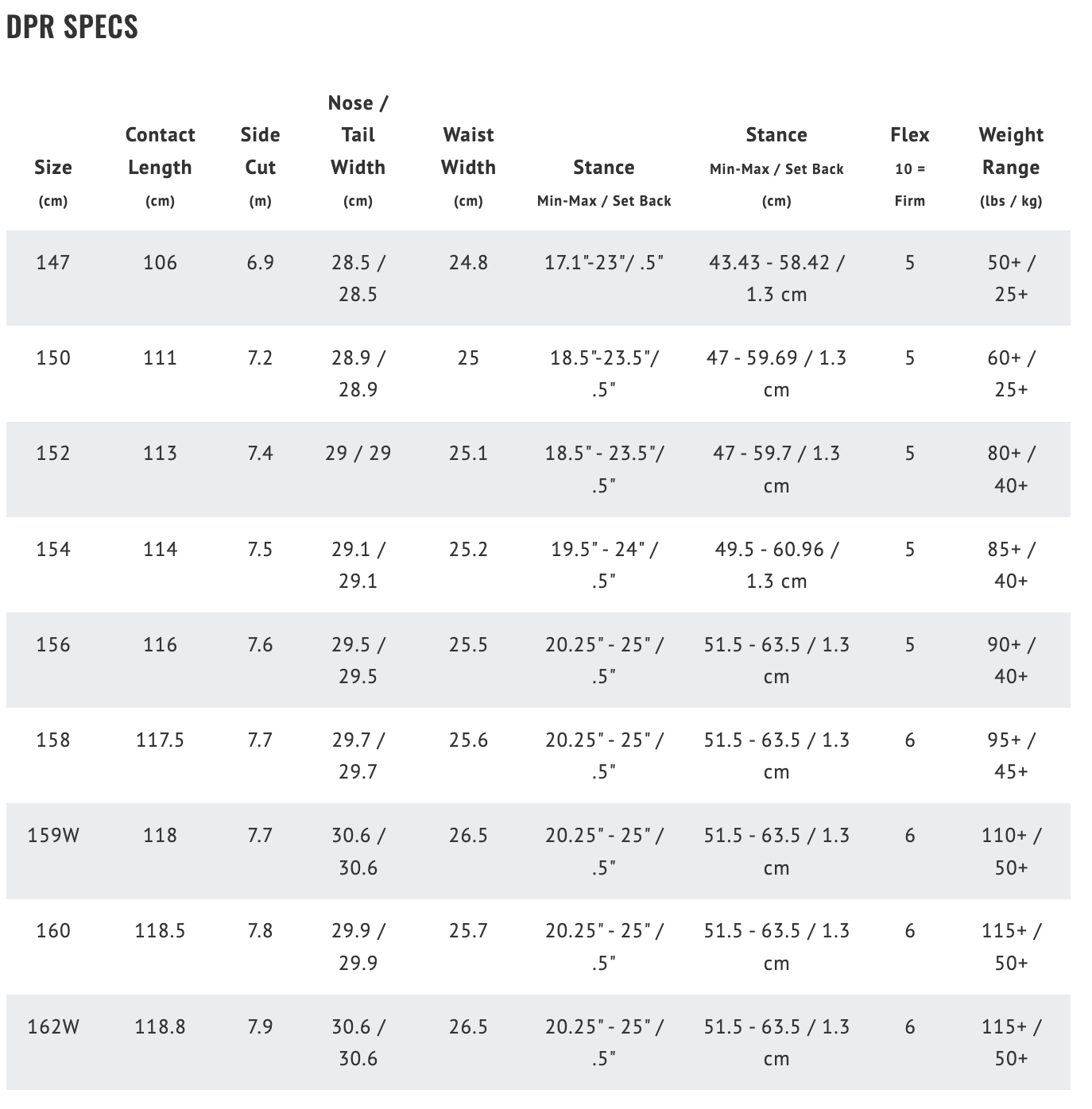Viewport: 1092px width, 1109px height.
Task: Select the 118.8 contact length value
Action: tap(160, 1026)
